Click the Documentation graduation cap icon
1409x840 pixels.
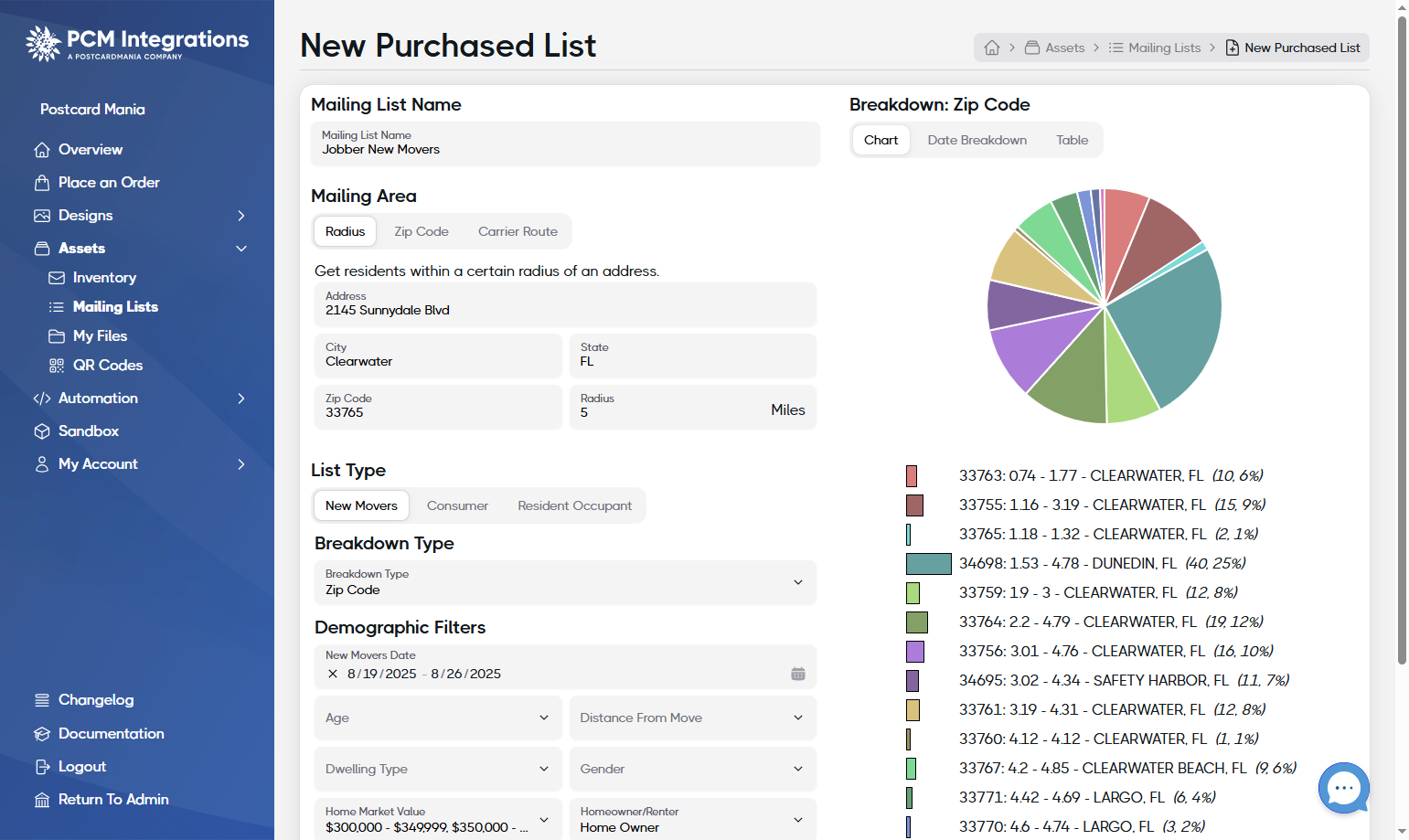[42, 734]
